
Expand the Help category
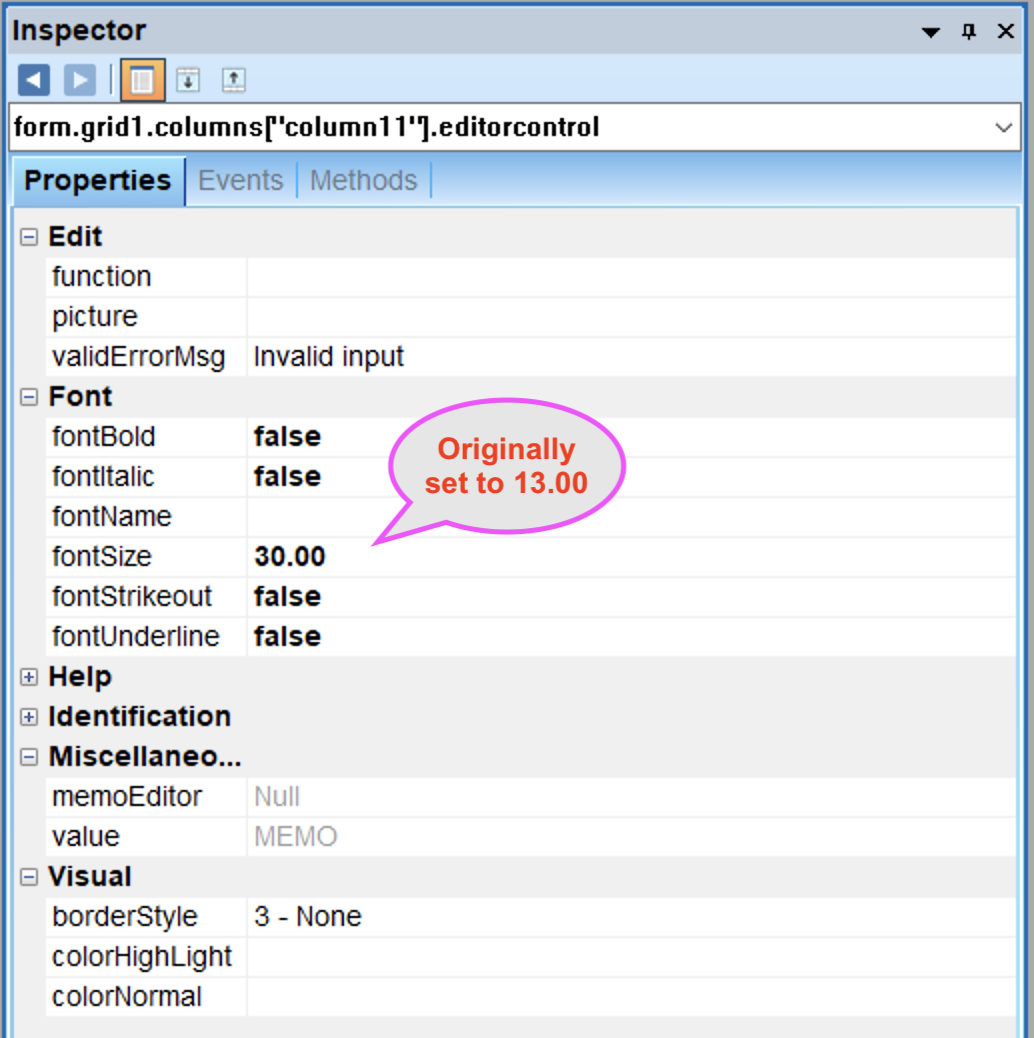point(29,677)
